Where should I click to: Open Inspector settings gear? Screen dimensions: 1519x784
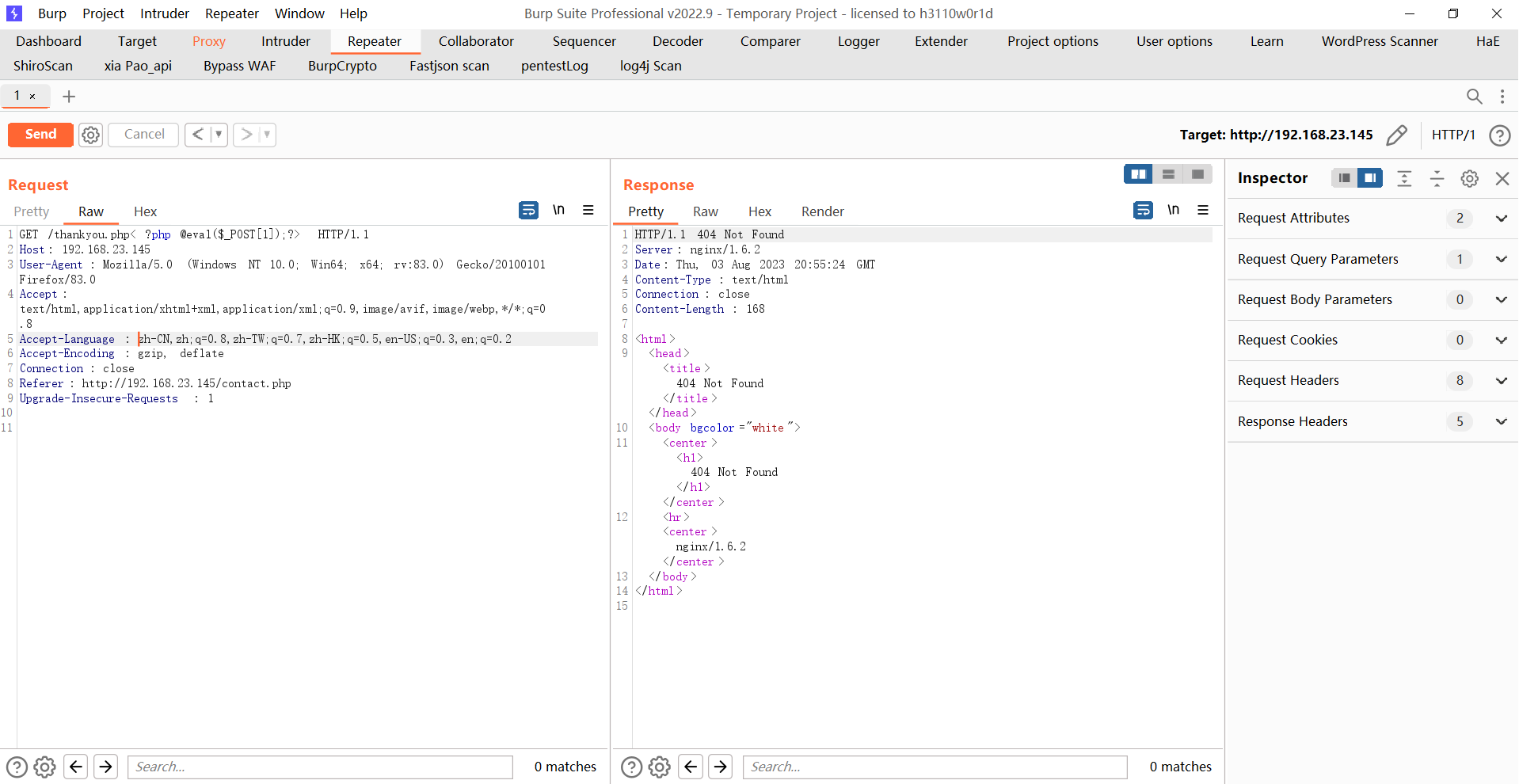pyautogui.click(x=1470, y=178)
